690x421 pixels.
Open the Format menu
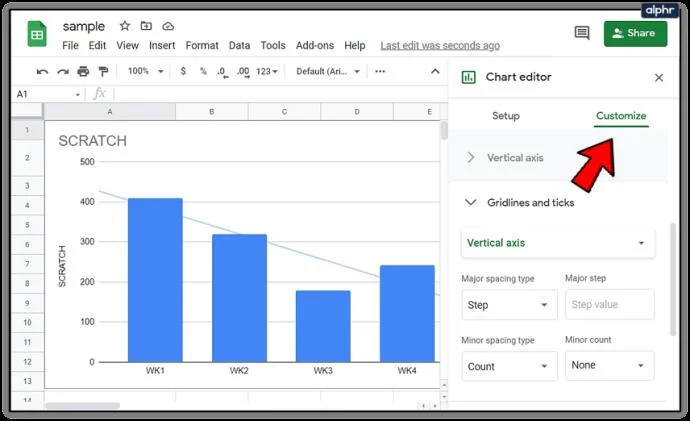tap(202, 45)
